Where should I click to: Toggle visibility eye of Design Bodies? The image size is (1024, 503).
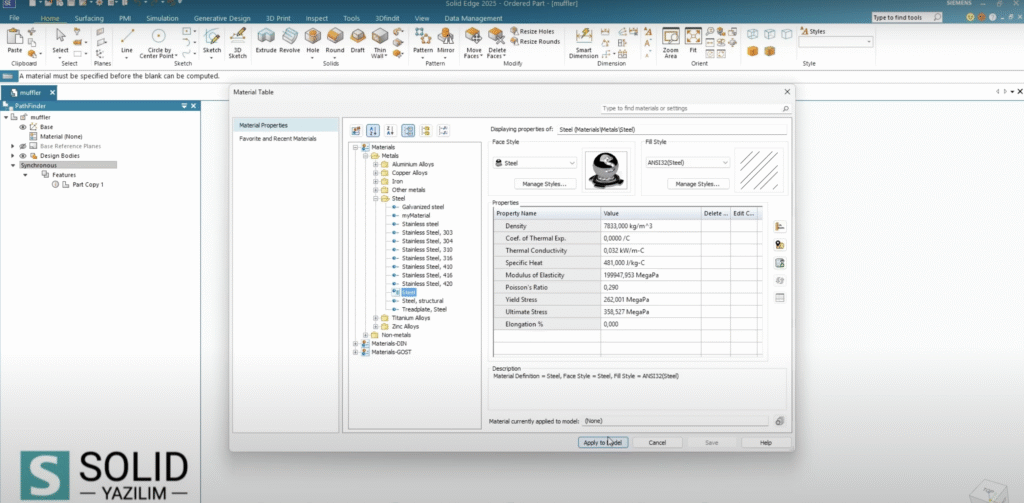[x=22, y=156]
